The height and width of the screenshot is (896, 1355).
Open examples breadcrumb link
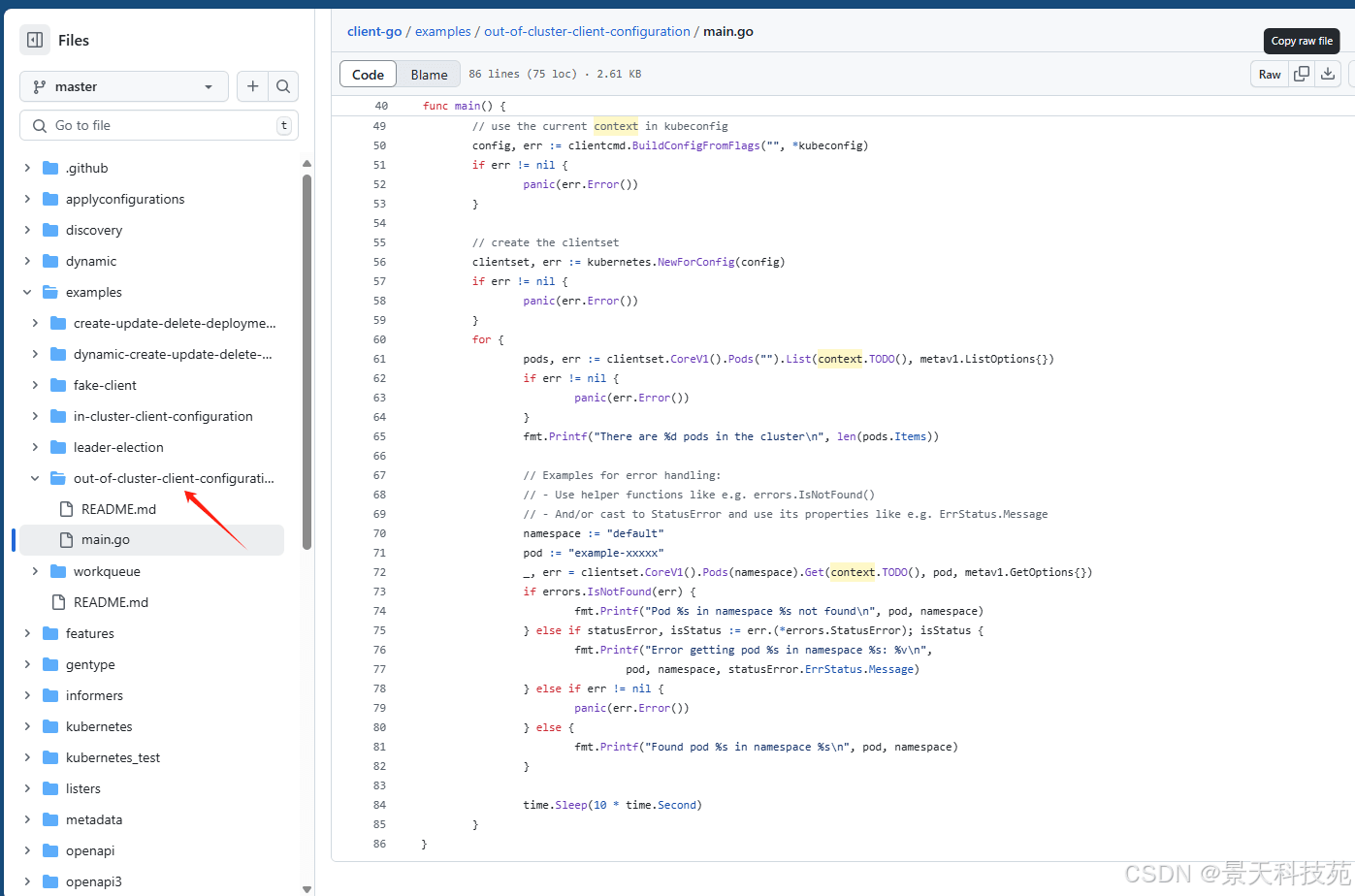pyautogui.click(x=443, y=31)
